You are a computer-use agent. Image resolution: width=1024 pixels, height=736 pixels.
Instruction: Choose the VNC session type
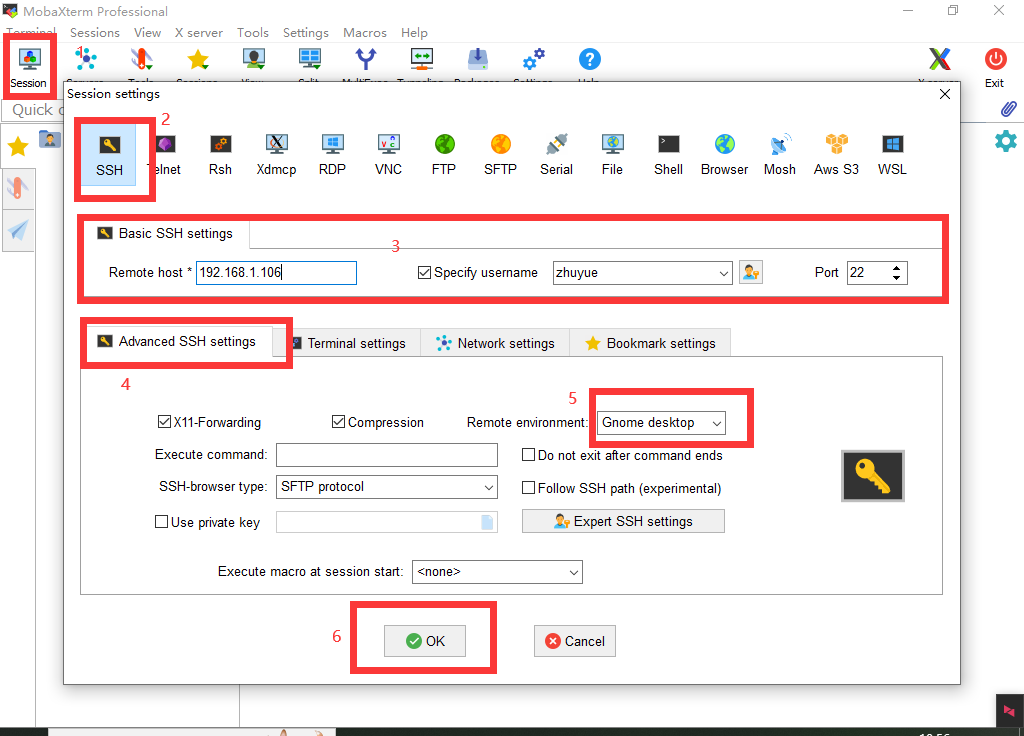pos(389,155)
